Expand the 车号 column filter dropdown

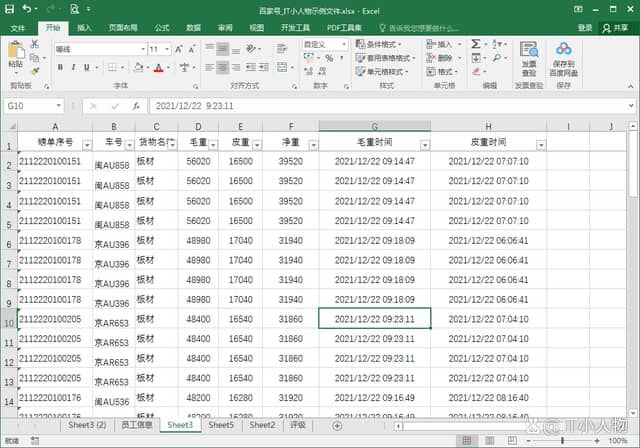tap(128, 144)
